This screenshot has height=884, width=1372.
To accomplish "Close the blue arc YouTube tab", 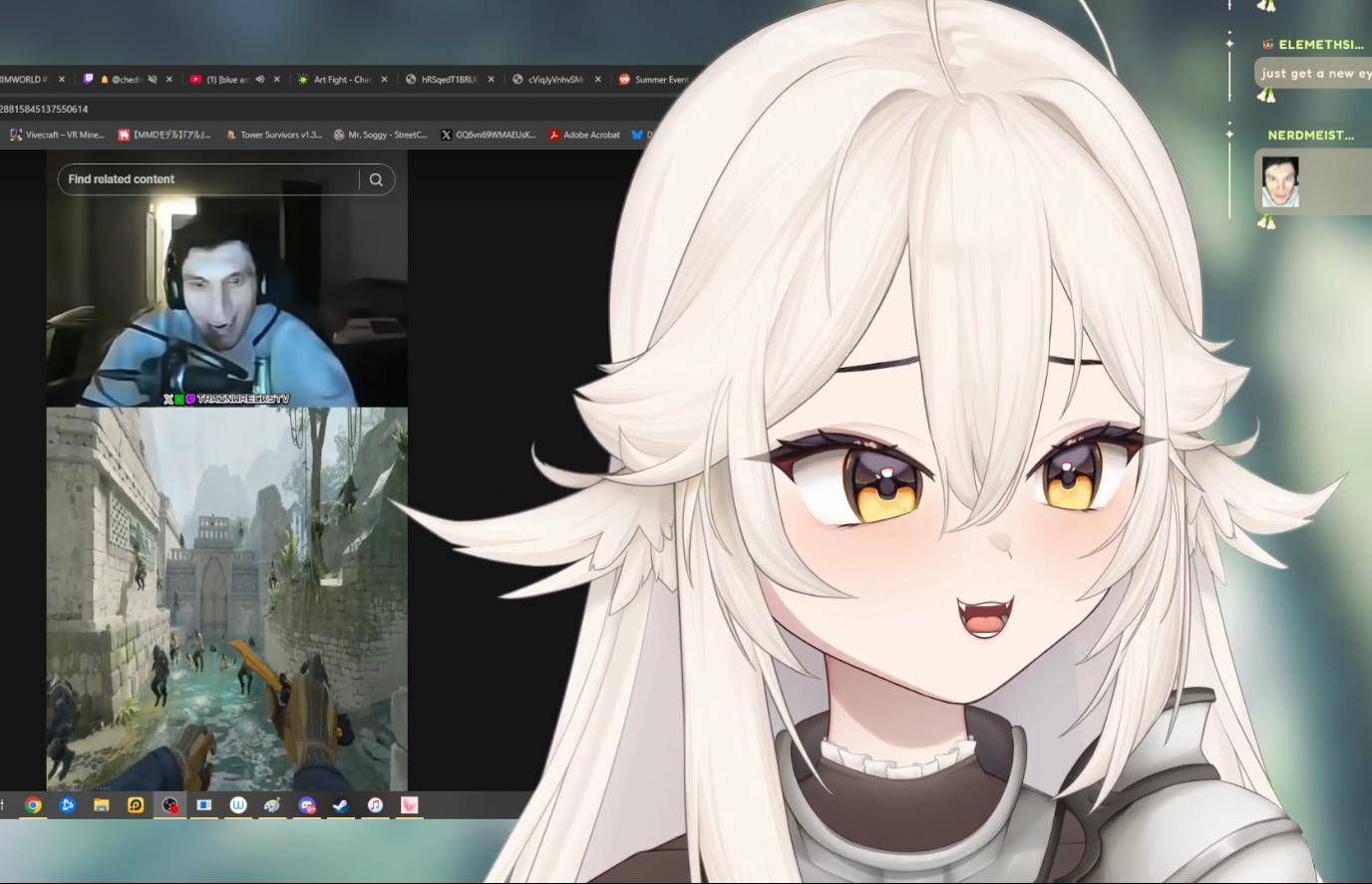I will coord(277,80).
